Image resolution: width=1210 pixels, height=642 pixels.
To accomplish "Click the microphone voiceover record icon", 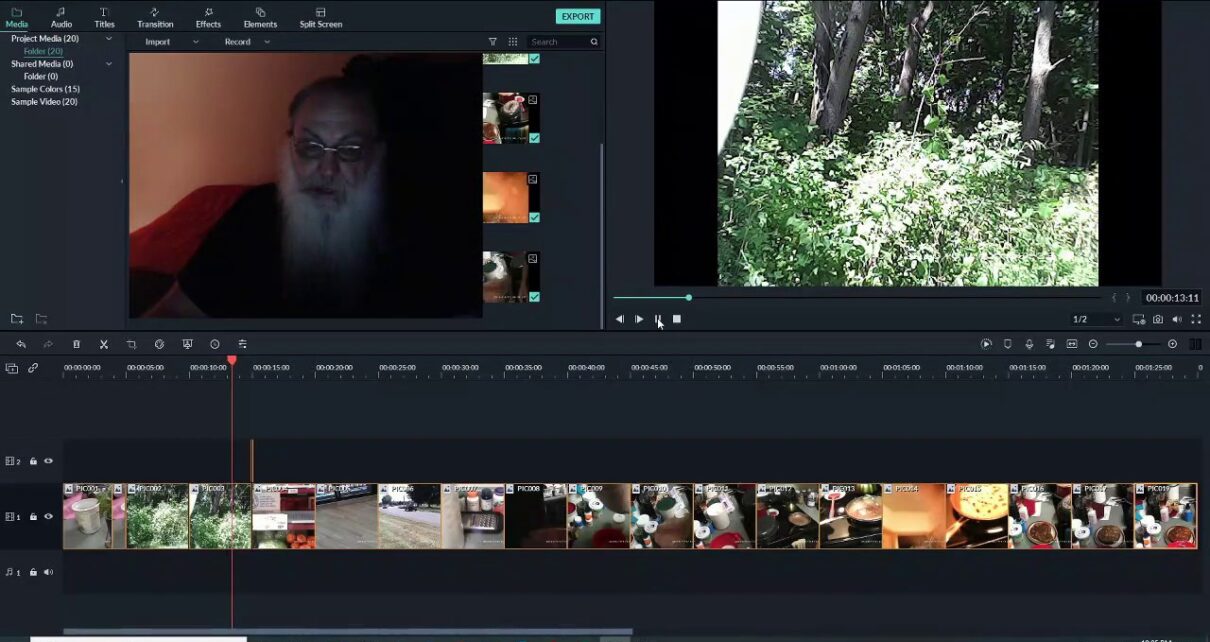I will click(1029, 344).
